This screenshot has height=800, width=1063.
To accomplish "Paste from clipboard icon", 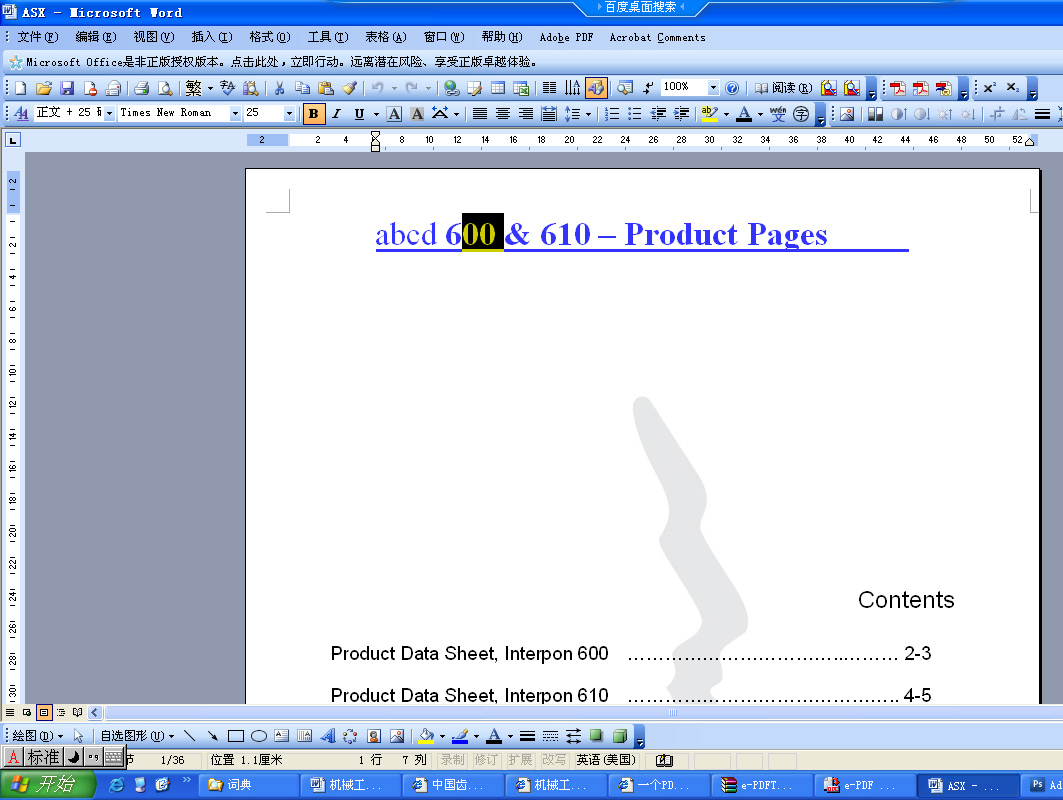I will click(325, 88).
